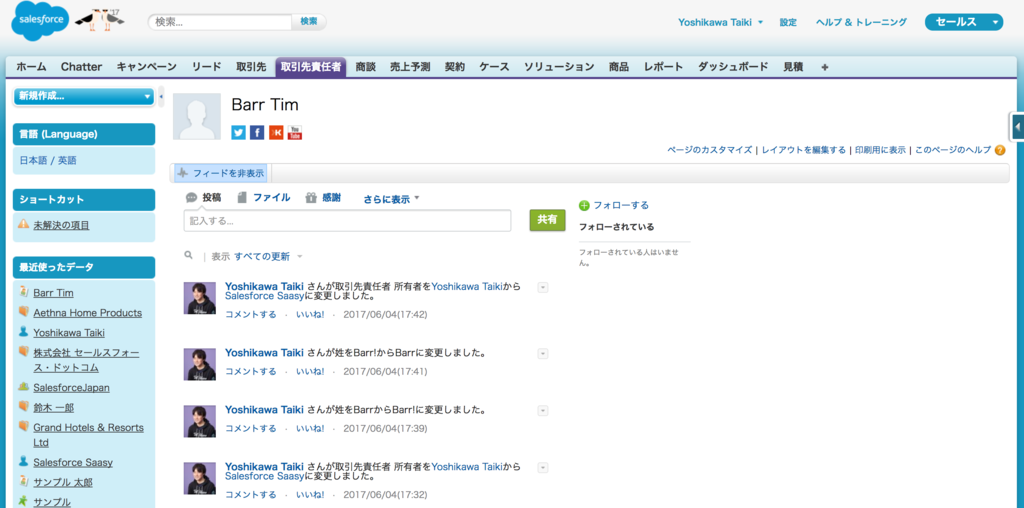Expand さらに表示 in the publisher
Screen dimensions: 1024x508
[391, 199]
